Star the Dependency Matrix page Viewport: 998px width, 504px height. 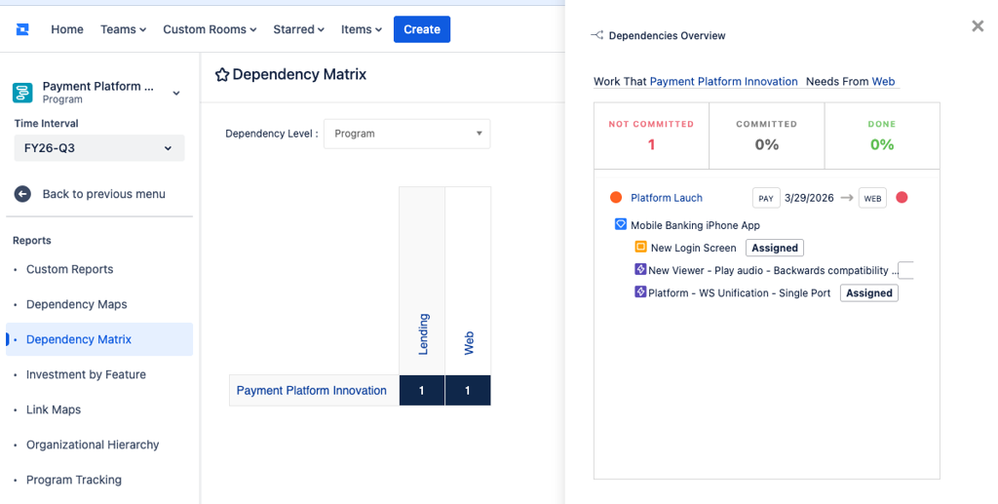point(221,75)
